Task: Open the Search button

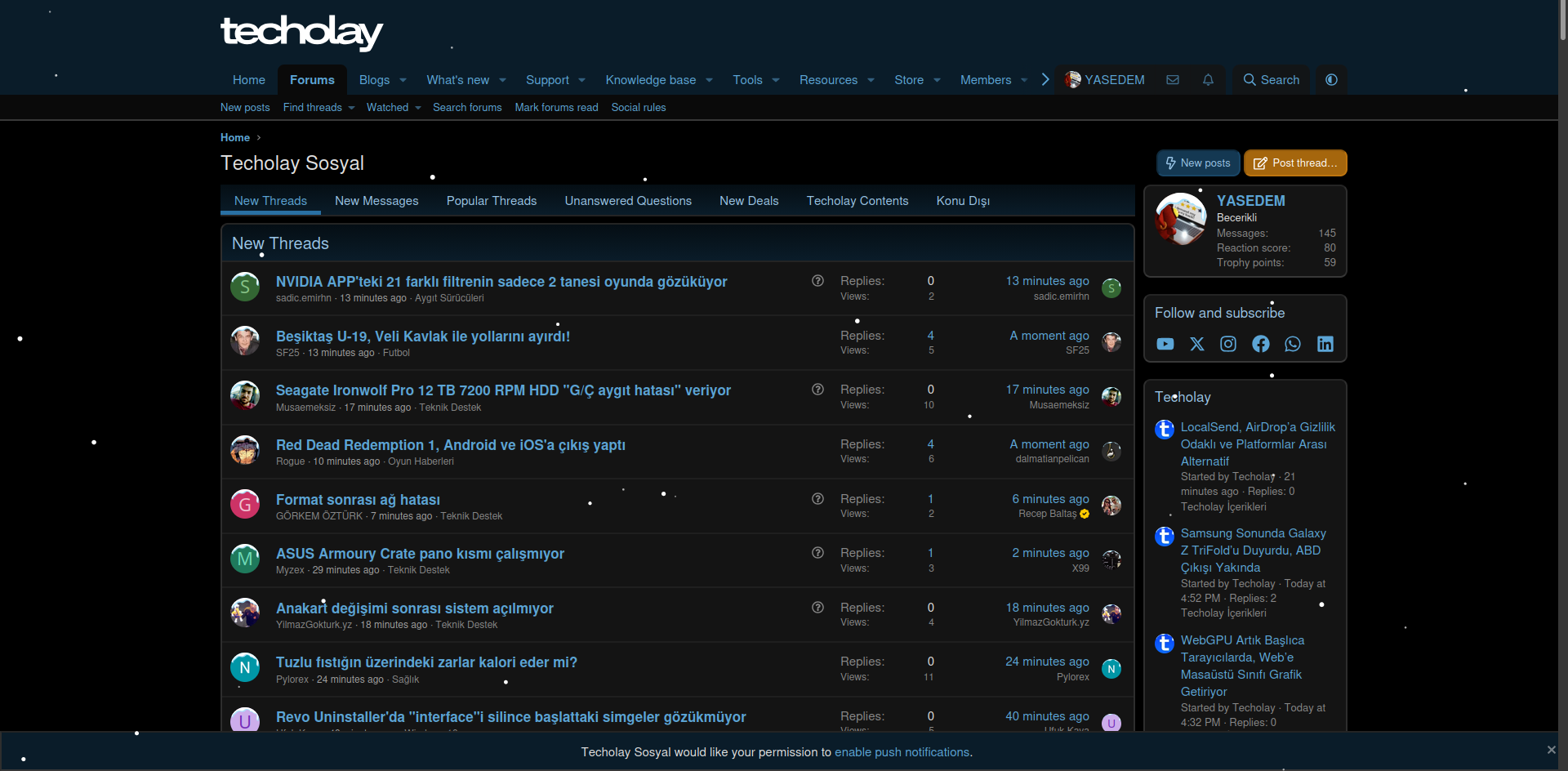Action: (x=1271, y=80)
